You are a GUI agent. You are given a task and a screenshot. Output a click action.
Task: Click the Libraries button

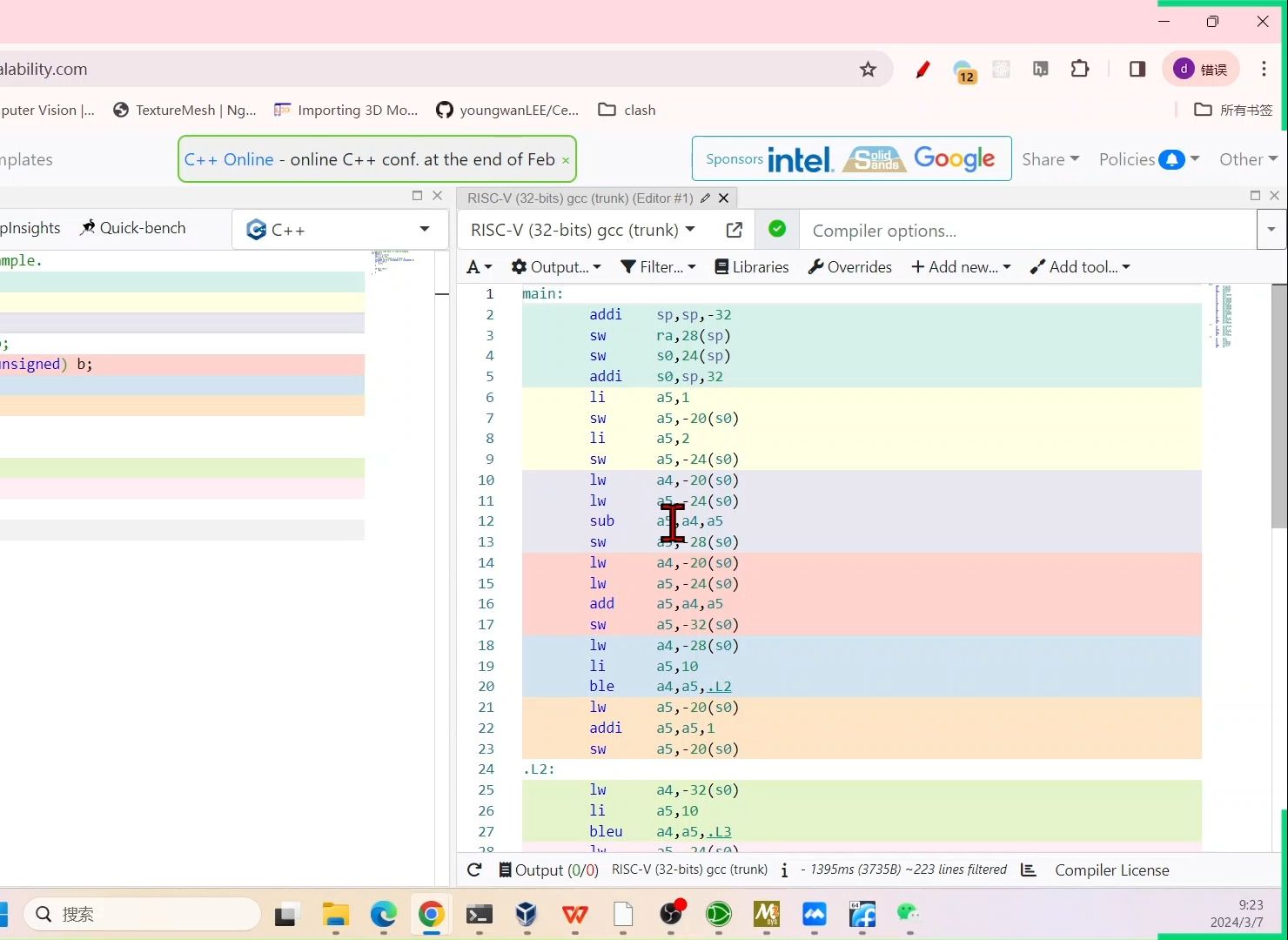tap(752, 267)
